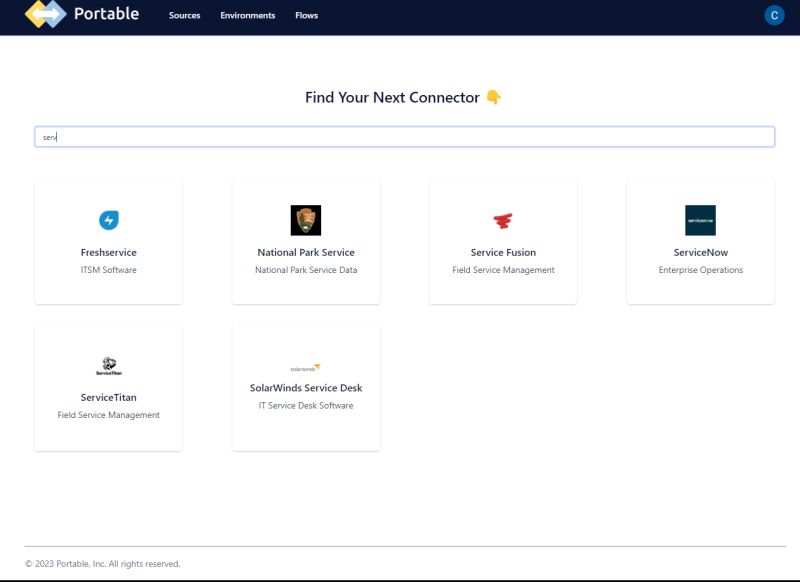This screenshot has height=582, width=800.
Task: Select the Freshservice connector title
Action: click(x=108, y=253)
